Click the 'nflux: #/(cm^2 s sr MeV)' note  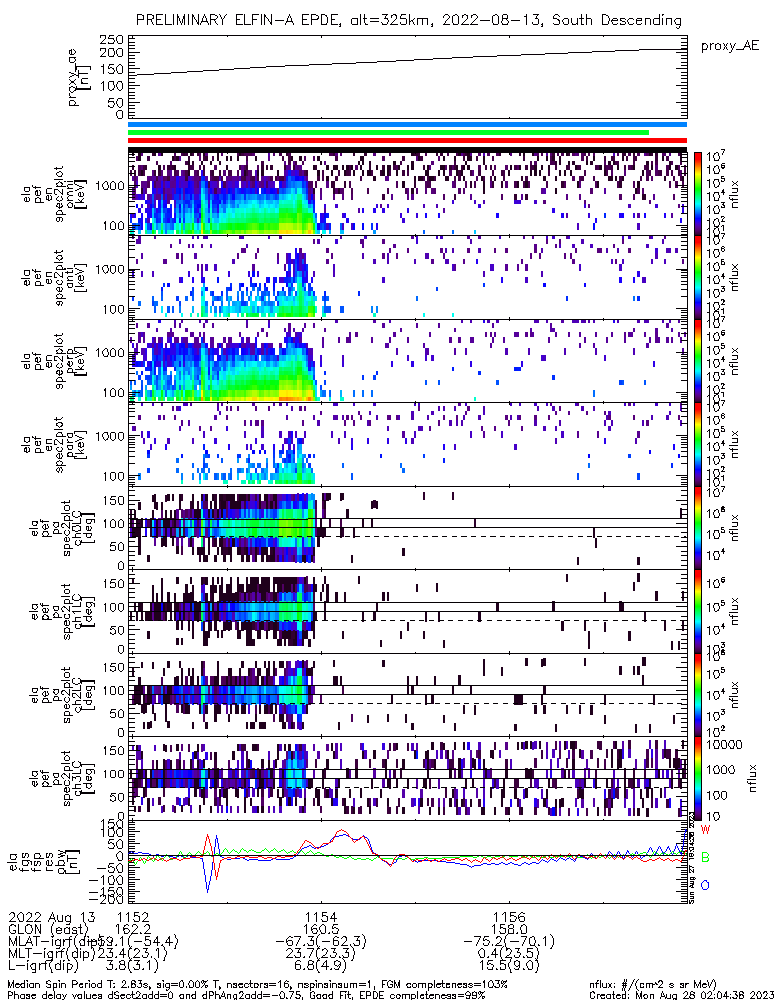click(x=653, y=985)
